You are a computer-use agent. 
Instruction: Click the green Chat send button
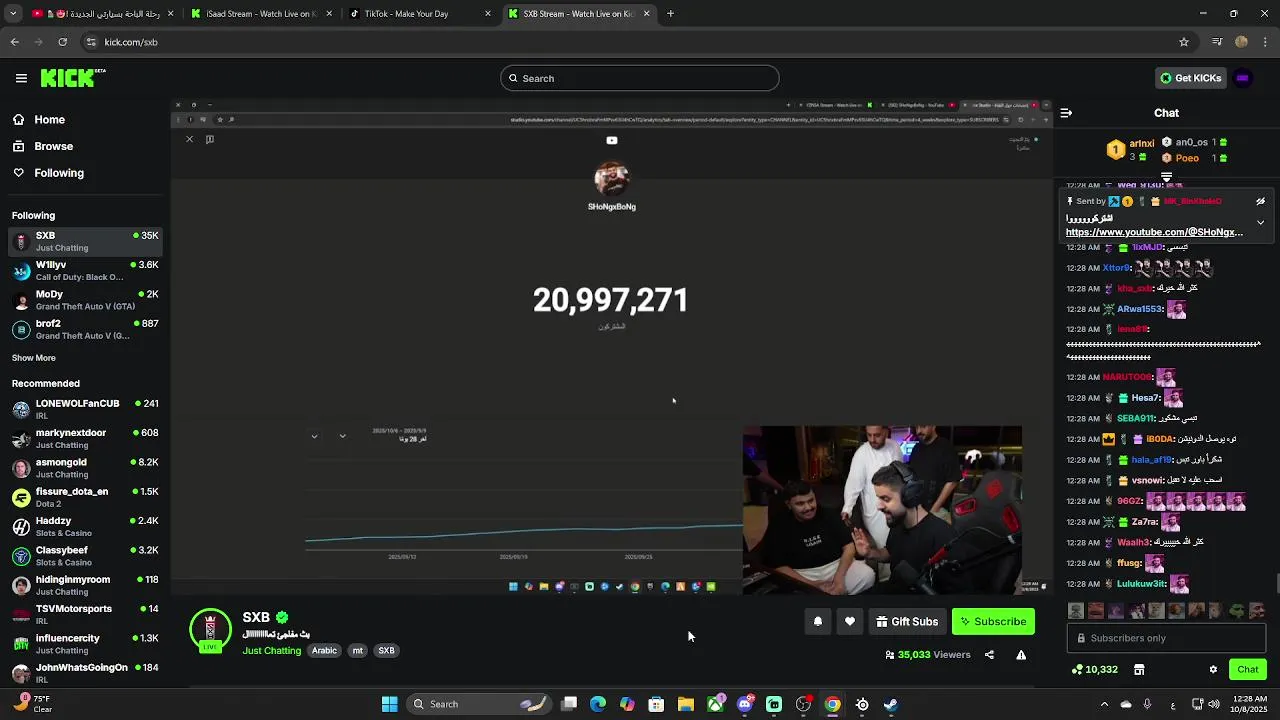coord(1248,670)
